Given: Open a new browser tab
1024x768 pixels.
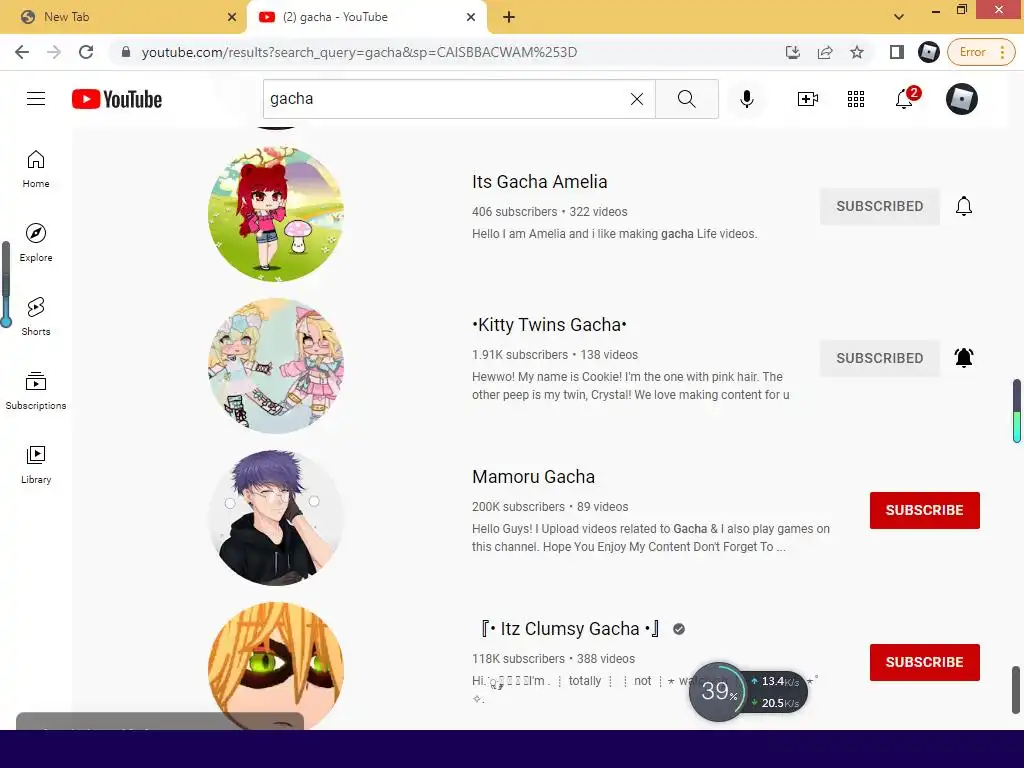Looking at the screenshot, I should 509,17.
